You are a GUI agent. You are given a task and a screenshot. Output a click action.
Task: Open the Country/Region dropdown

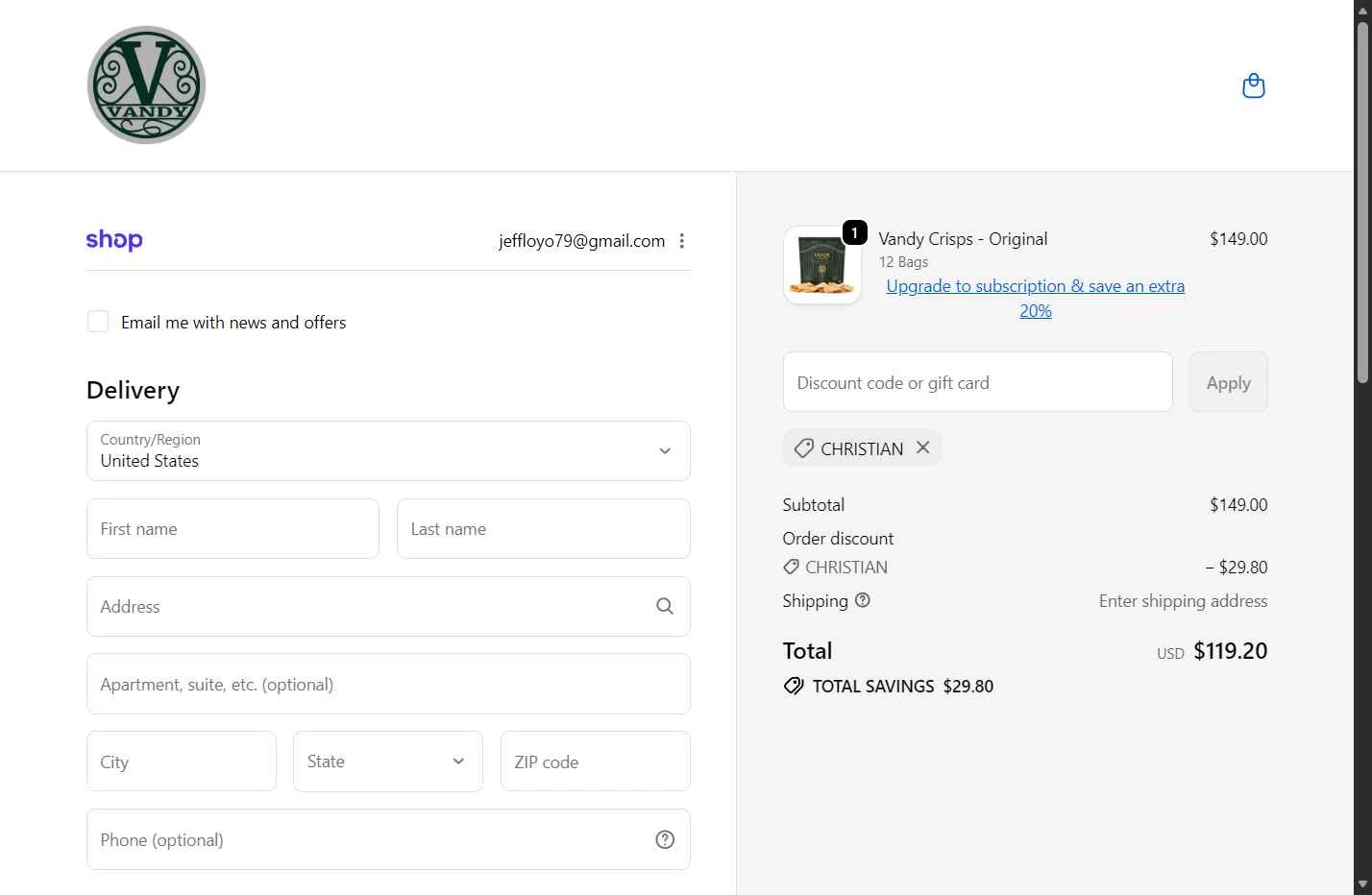(x=388, y=450)
